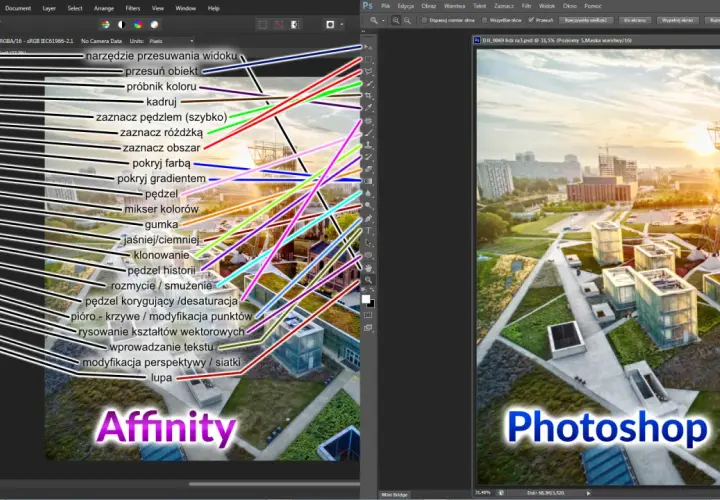720x500 pixels.
Task: Click Zoom Out mode button in Photoshop options
Action: 407,20
